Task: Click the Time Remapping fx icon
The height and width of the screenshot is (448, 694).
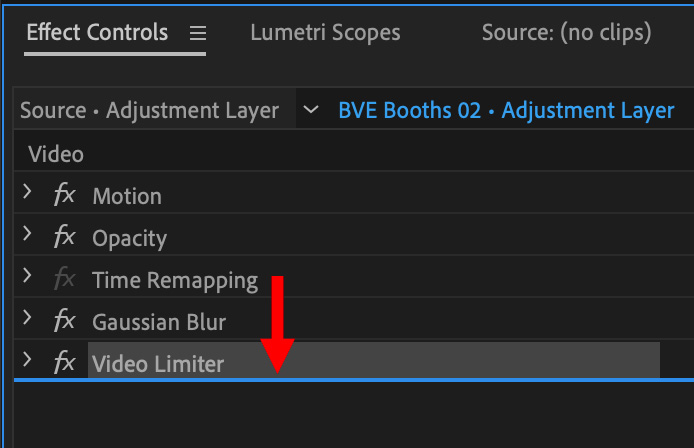Action: 64,278
